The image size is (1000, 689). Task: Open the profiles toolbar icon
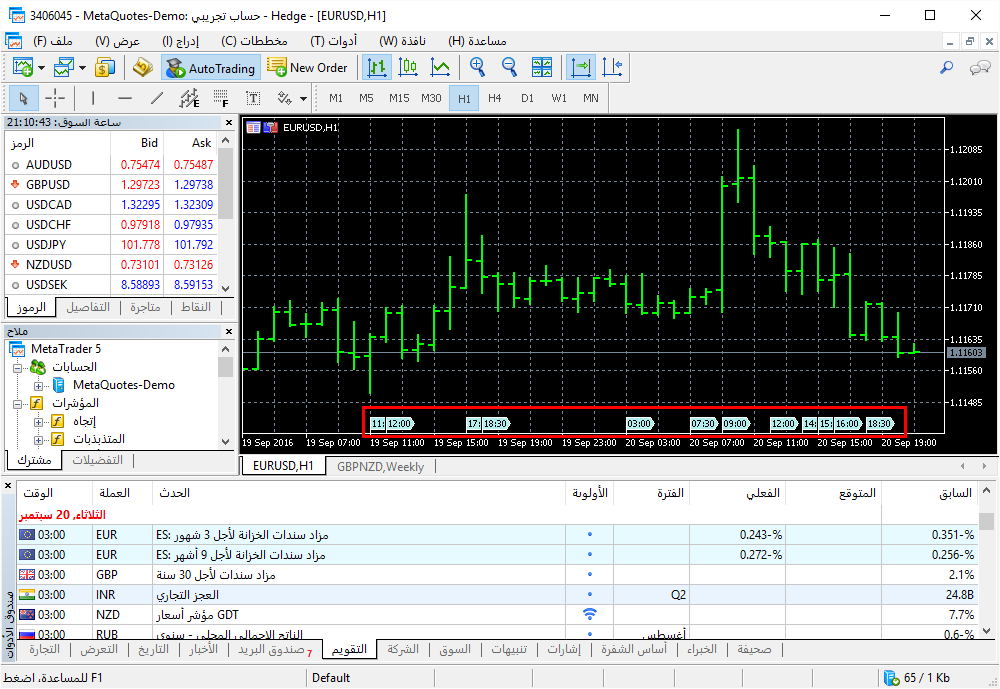64,67
